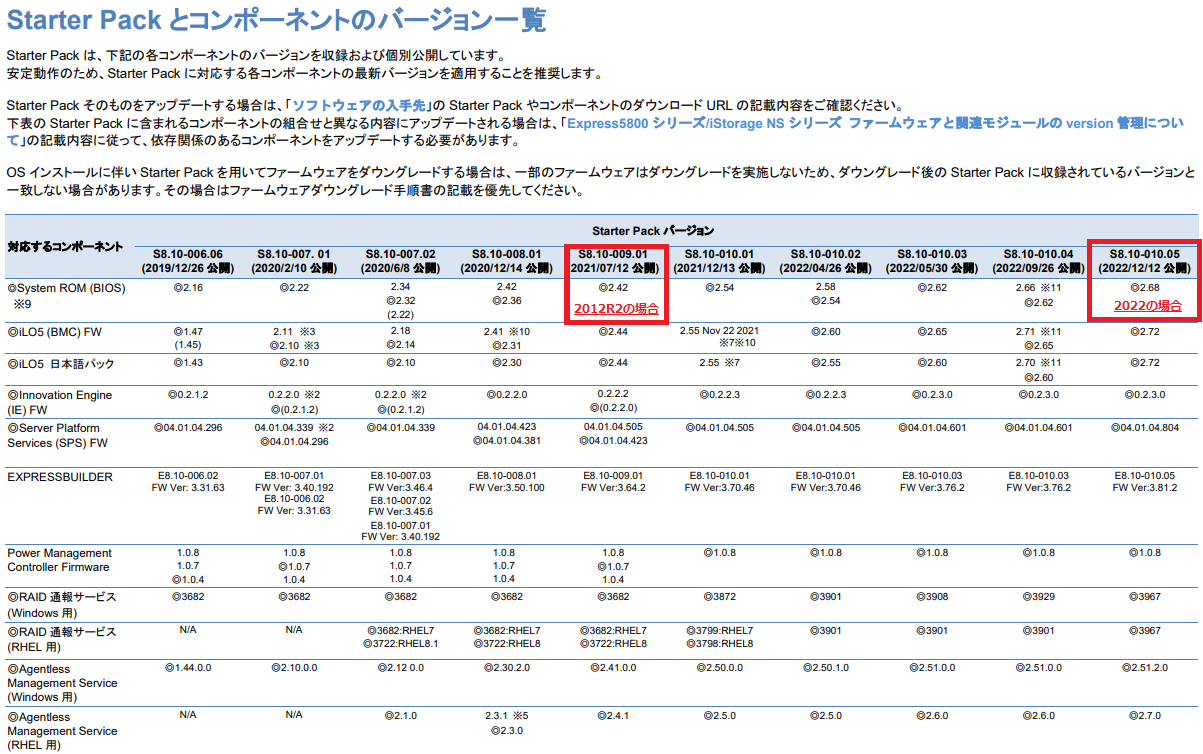Click the BIOS value 2.66 ※11
Screen dimensions: 1203x754
point(1038,287)
